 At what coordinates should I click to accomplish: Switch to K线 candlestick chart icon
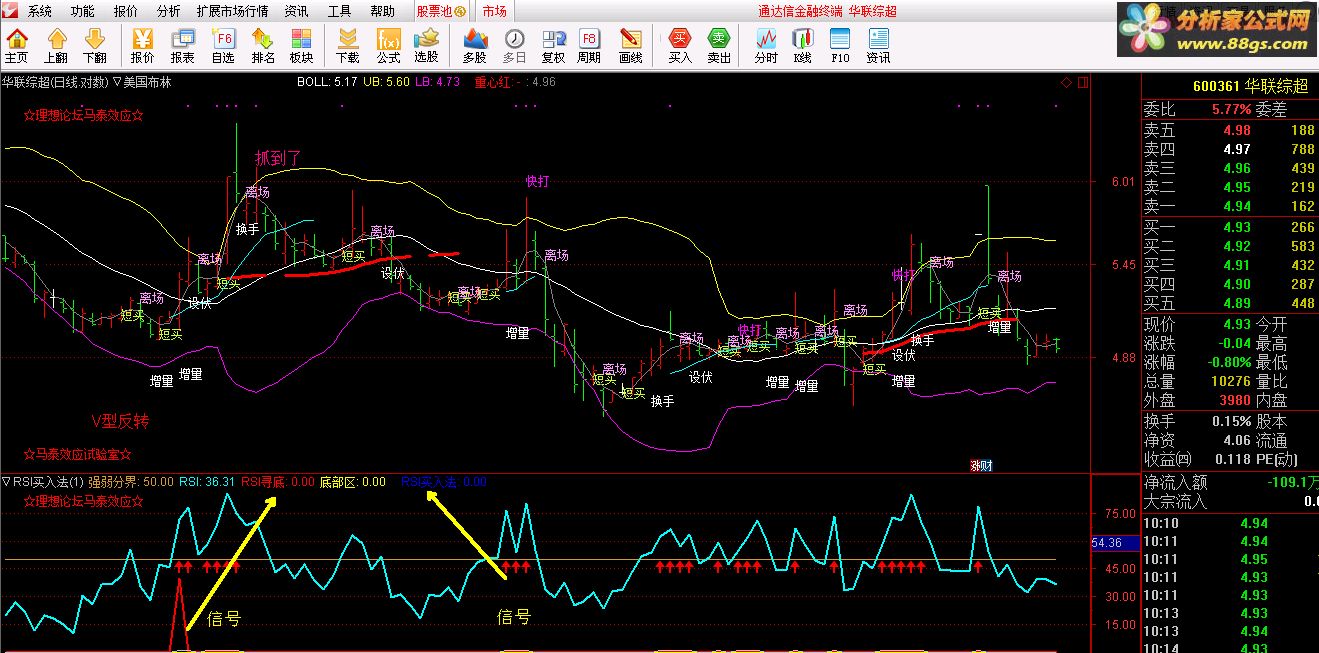[802, 46]
